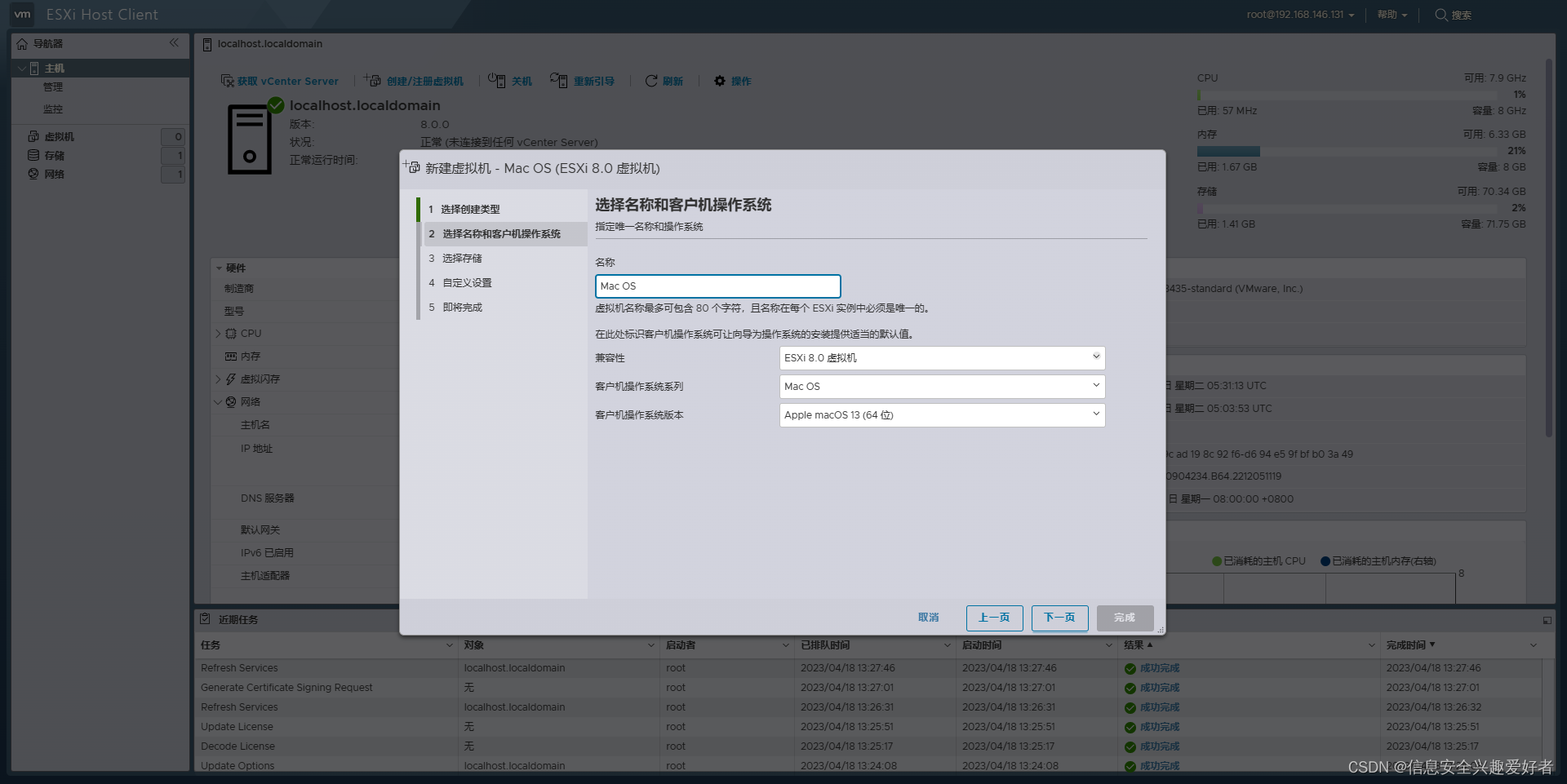Click the recent tasks panel icon

[x=205, y=619]
